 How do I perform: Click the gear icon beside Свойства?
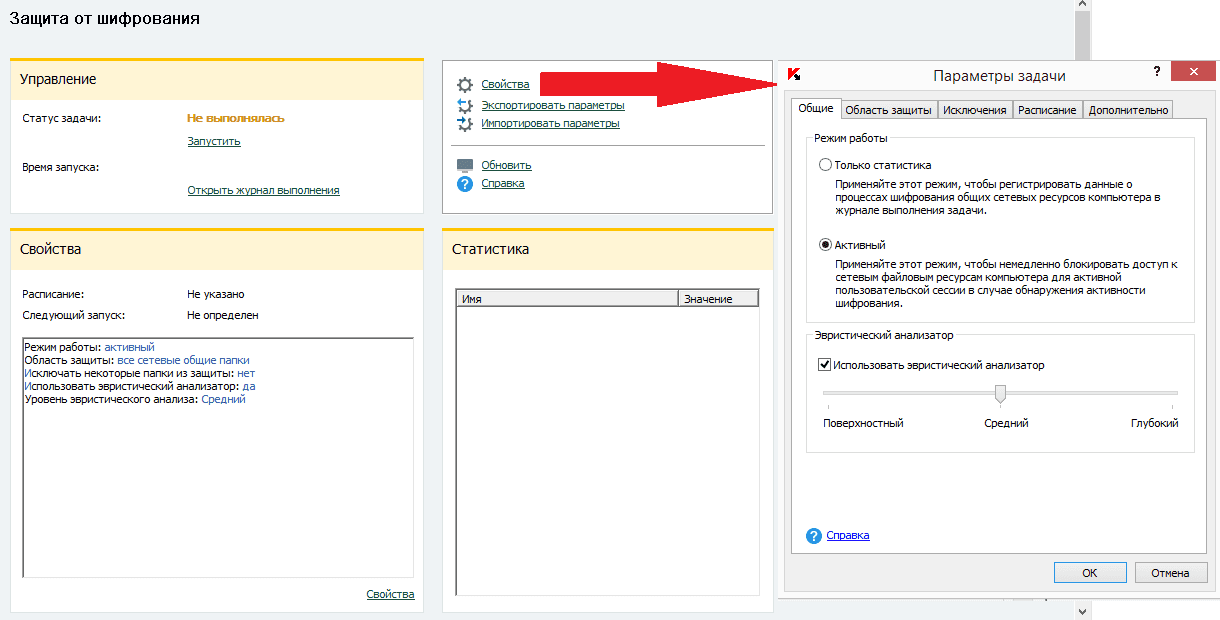464,85
